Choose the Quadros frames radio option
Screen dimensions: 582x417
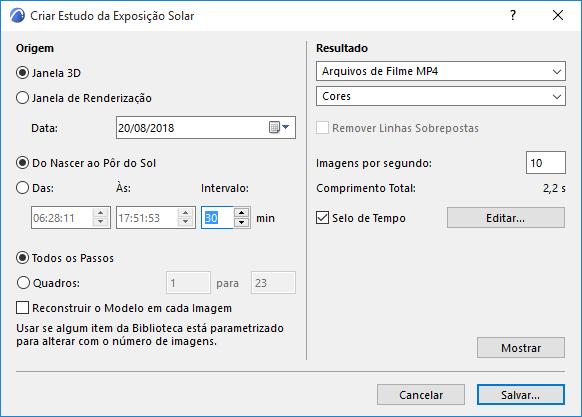click(23, 283)
